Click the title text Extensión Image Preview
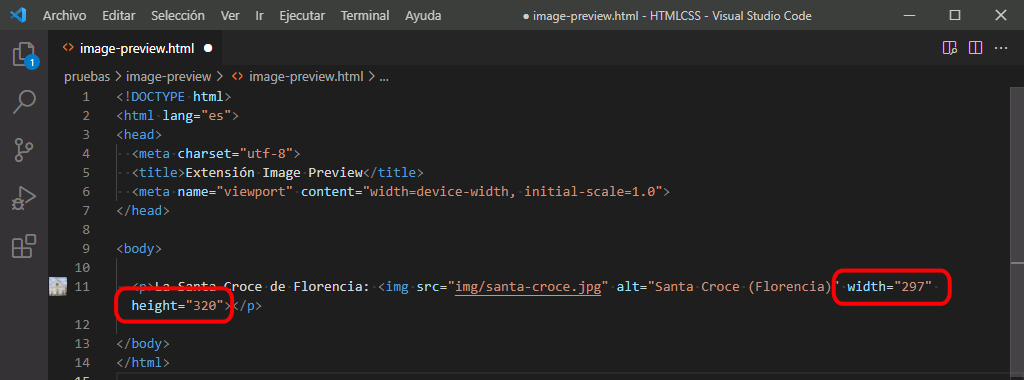Image resolution: width=1024 pixels, height=380 pixels. (274, 173)
